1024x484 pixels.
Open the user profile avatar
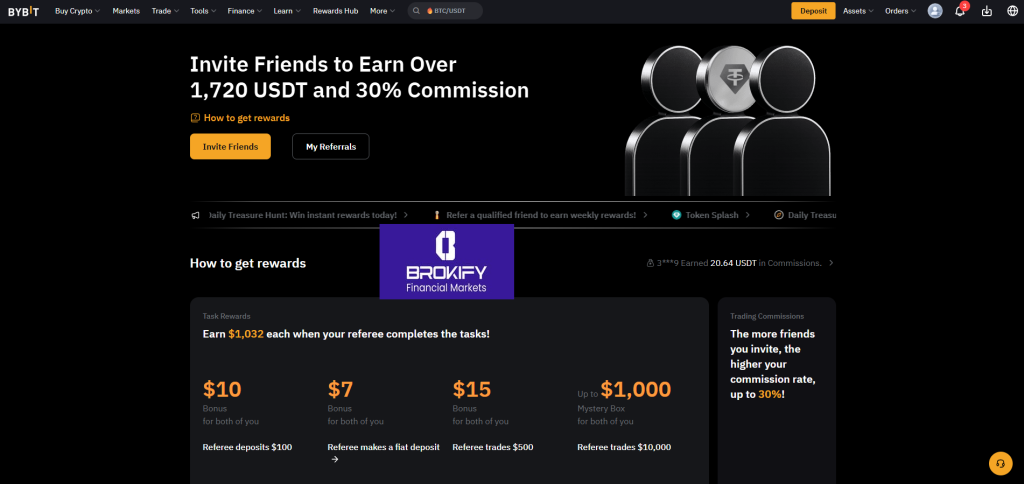pos(935,11)
